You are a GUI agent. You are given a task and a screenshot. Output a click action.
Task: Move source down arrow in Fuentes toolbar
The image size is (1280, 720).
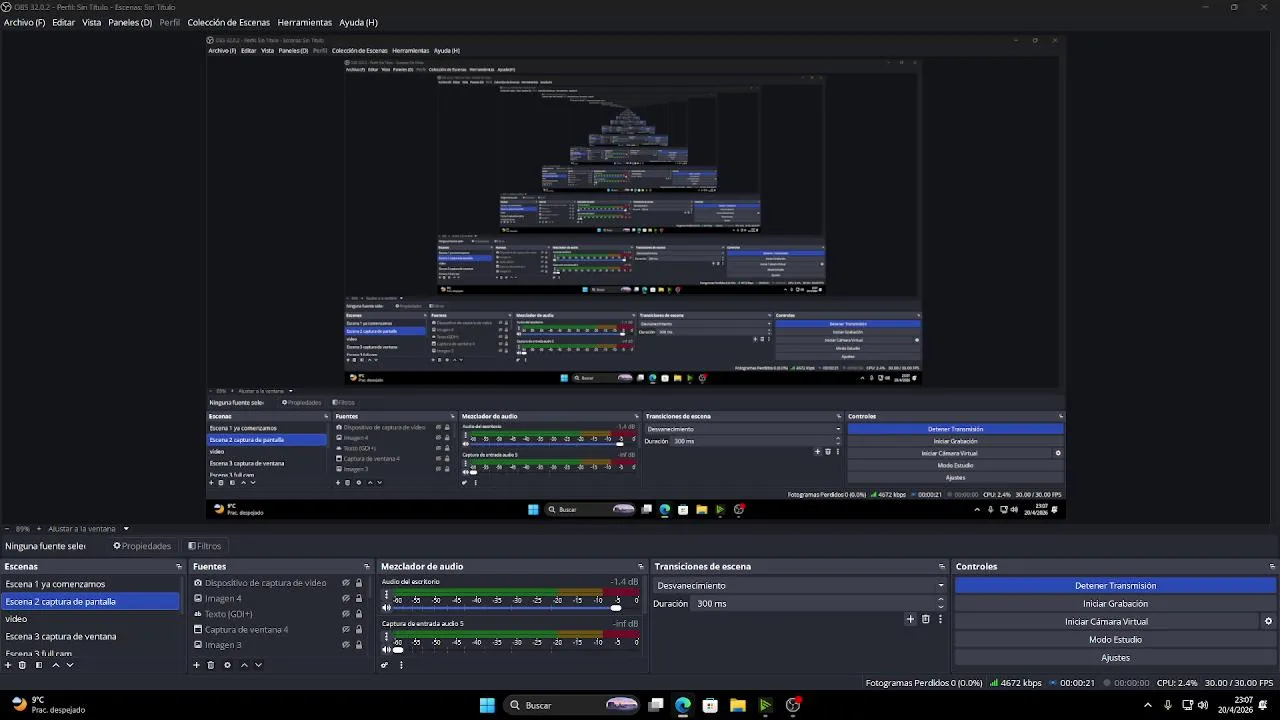click(258, 665)
